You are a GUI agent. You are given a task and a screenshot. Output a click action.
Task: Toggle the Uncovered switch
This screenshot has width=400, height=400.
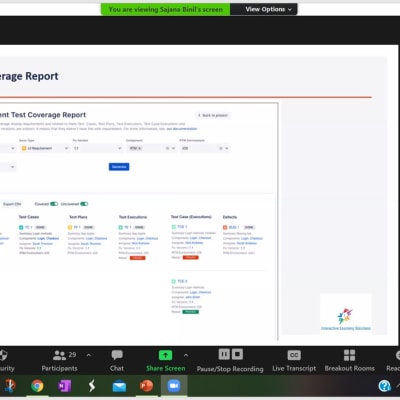[84, 204]
